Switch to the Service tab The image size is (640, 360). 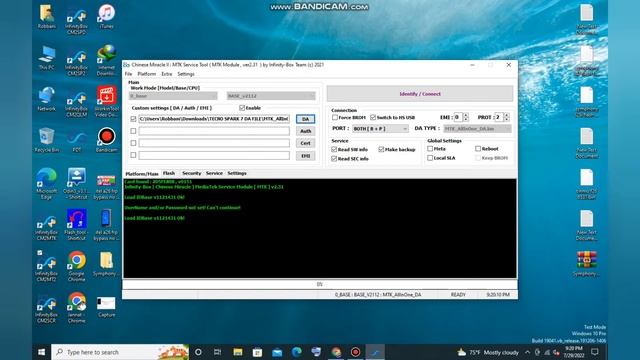click(214, 173)
